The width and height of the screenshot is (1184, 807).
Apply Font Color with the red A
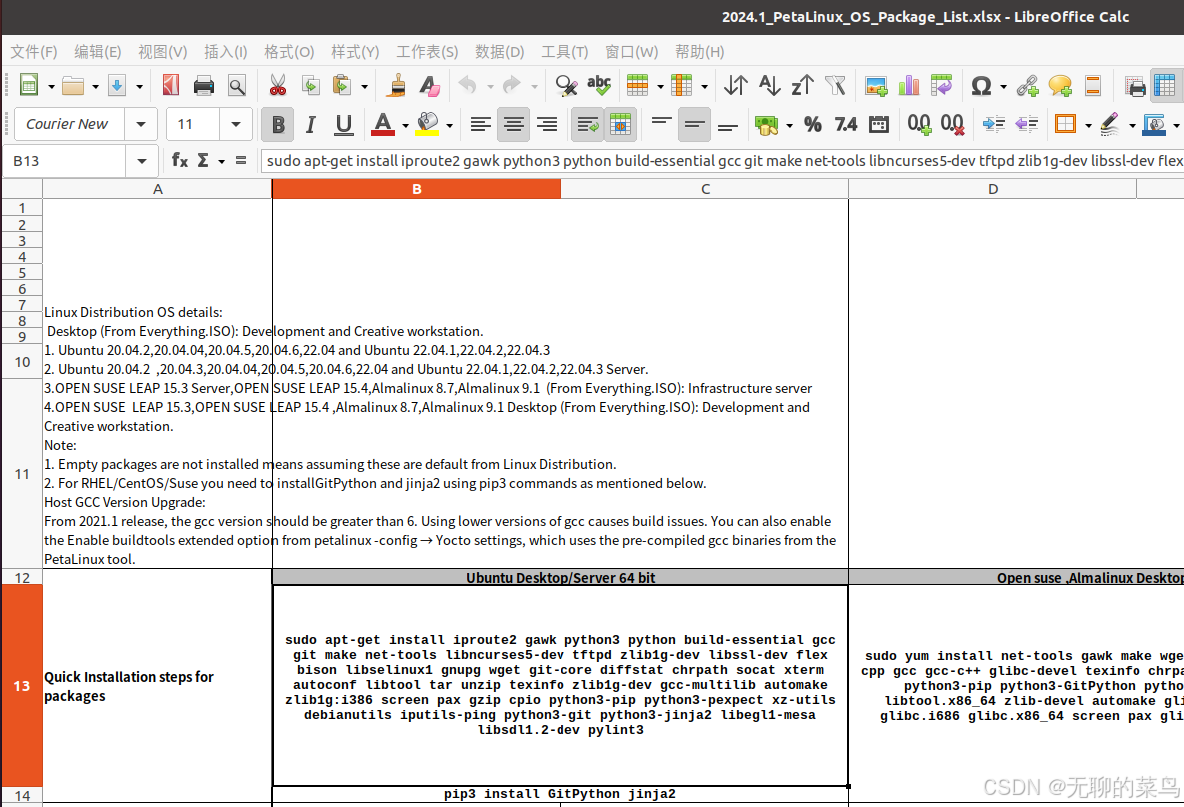(383, 125)
